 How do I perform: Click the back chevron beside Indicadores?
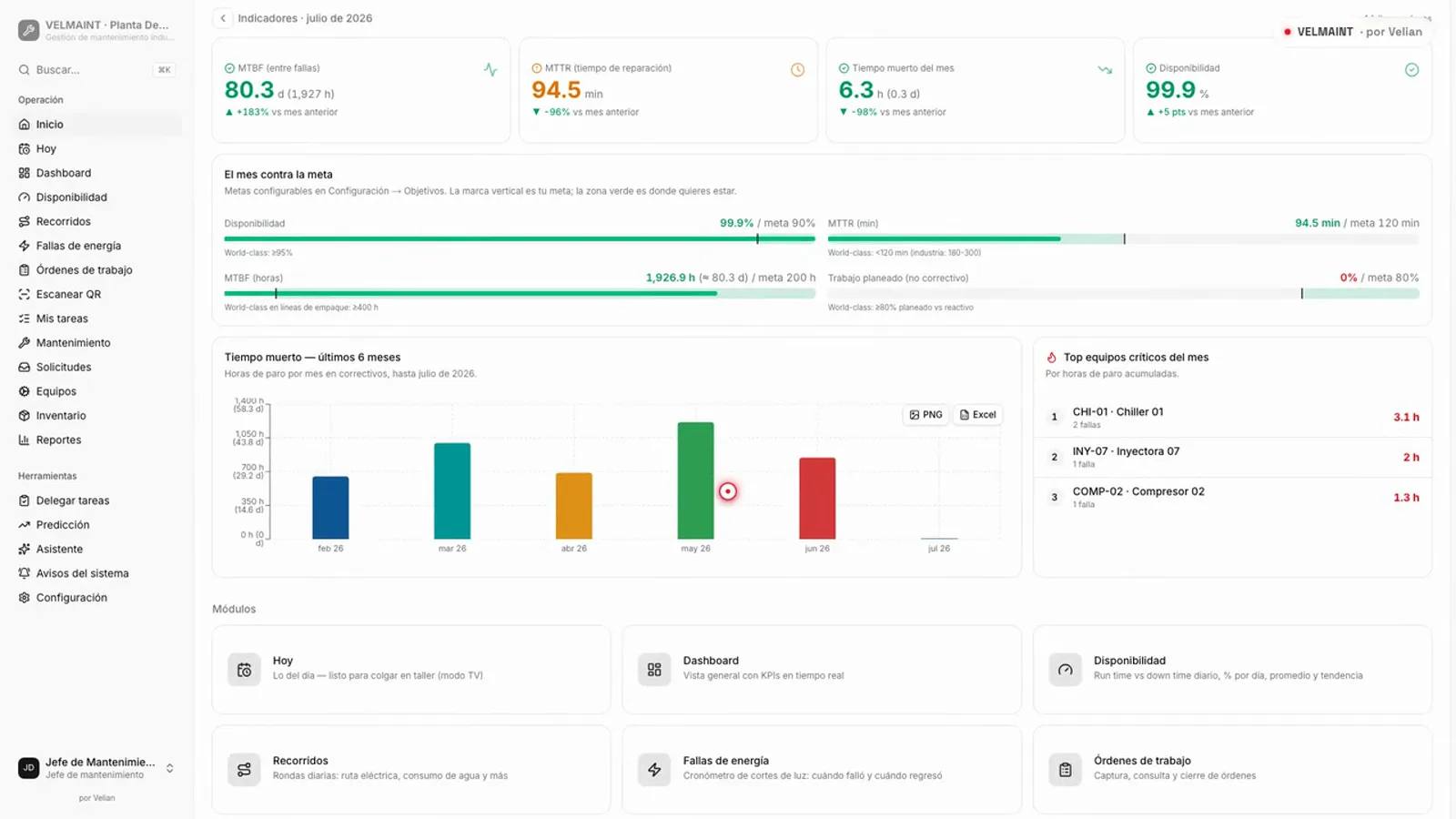[x=223, y=18]
